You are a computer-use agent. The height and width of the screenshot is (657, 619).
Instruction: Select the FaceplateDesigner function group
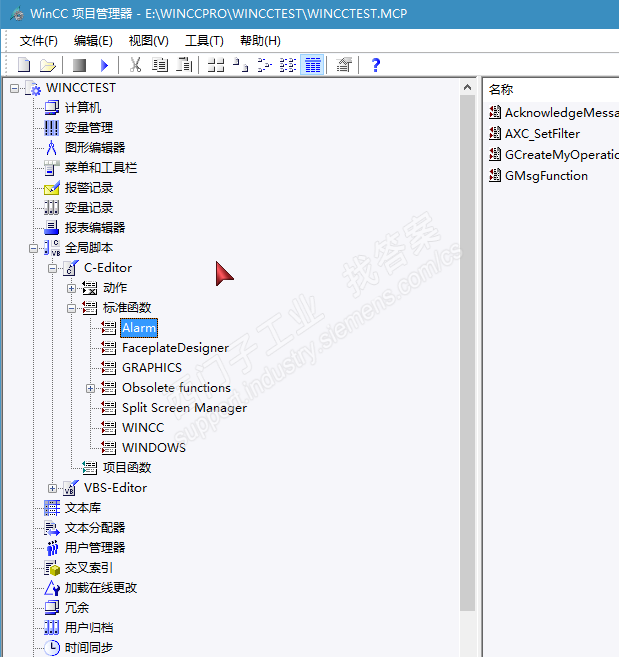click(x=175, y=348)
